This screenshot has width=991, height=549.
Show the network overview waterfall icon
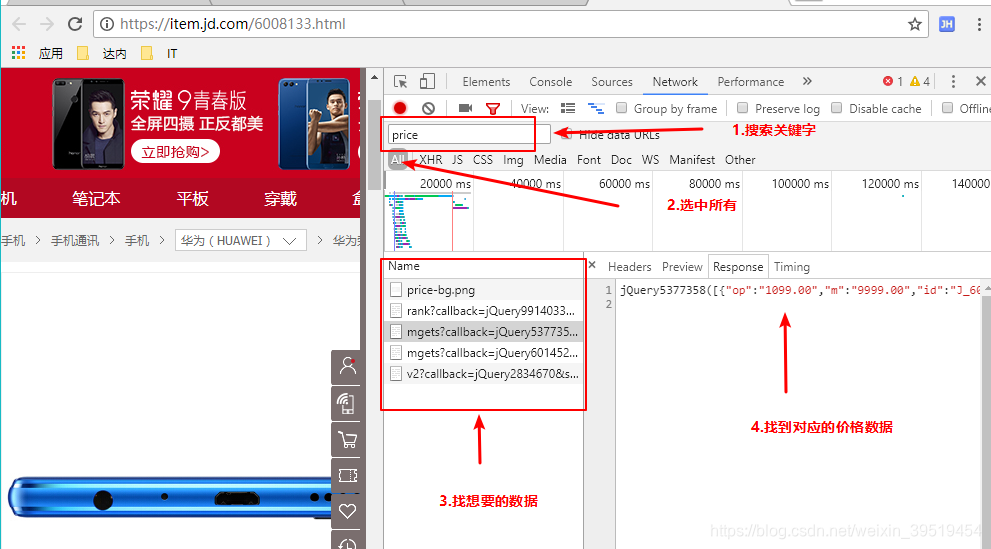[x=595, y=108]
